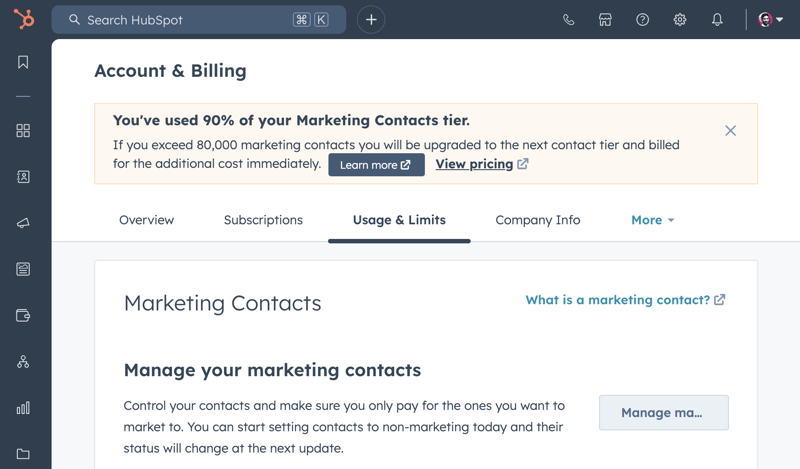Viewport: 800px width, 469px height.
Task: Open the calling phone icon
Action: 568,20
